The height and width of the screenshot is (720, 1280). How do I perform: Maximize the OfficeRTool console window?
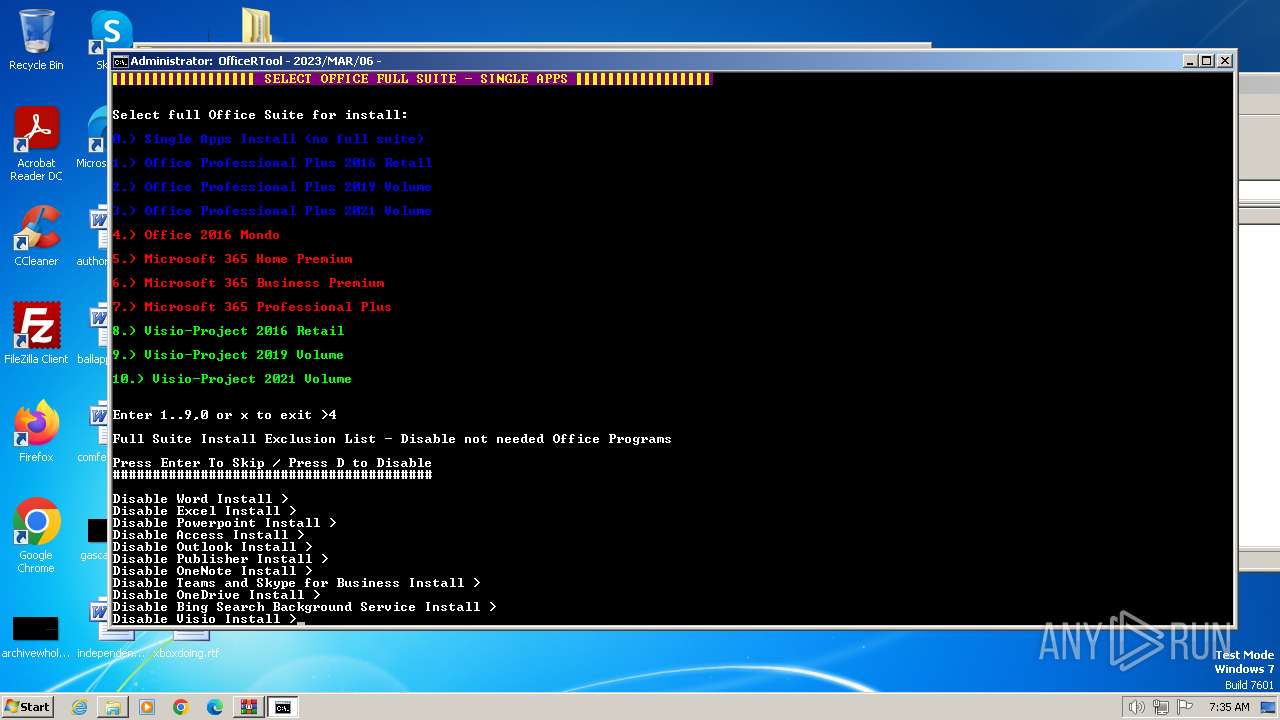pos(1207,61)
